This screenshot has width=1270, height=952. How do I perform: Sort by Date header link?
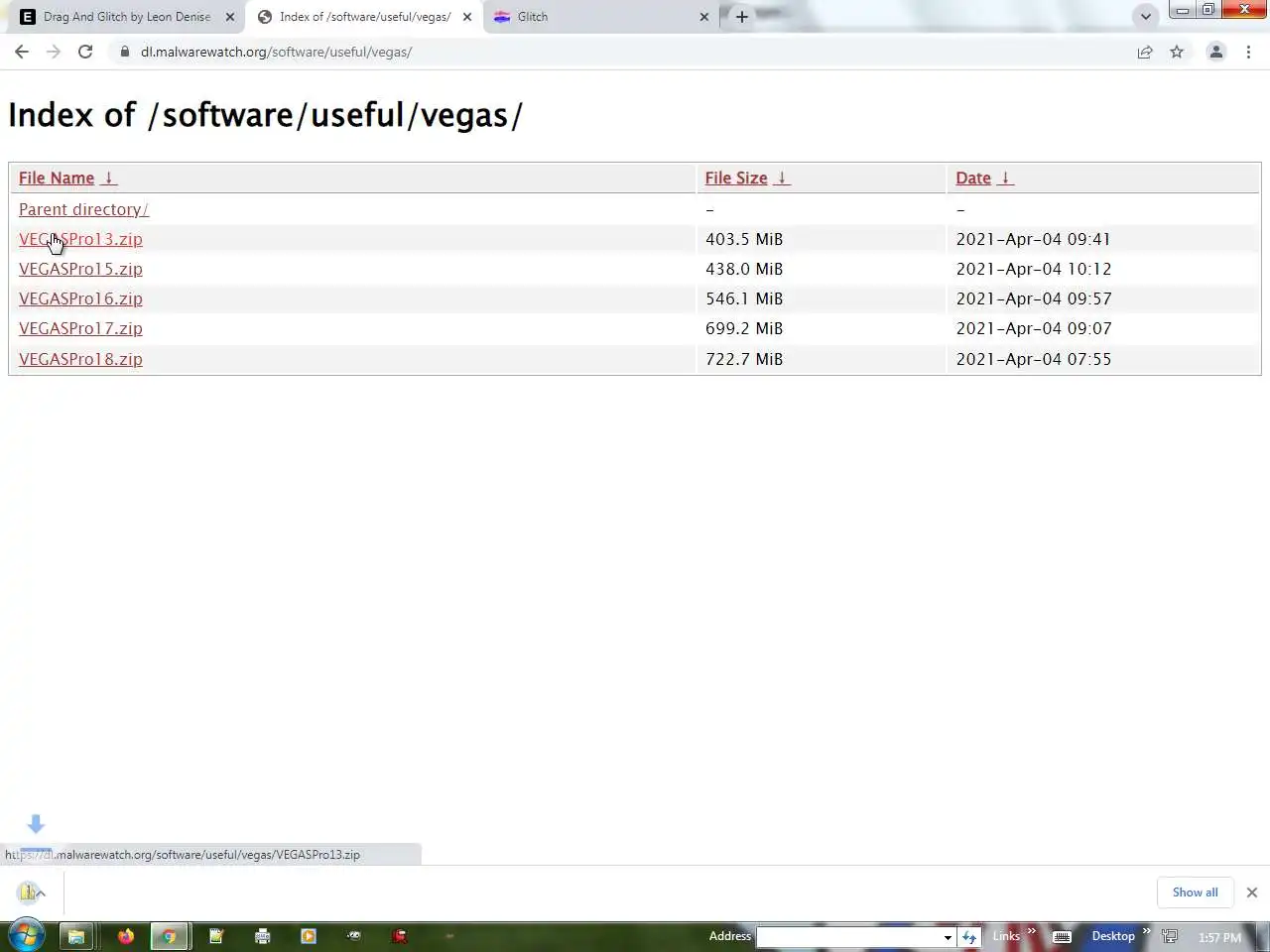[973, 178]
